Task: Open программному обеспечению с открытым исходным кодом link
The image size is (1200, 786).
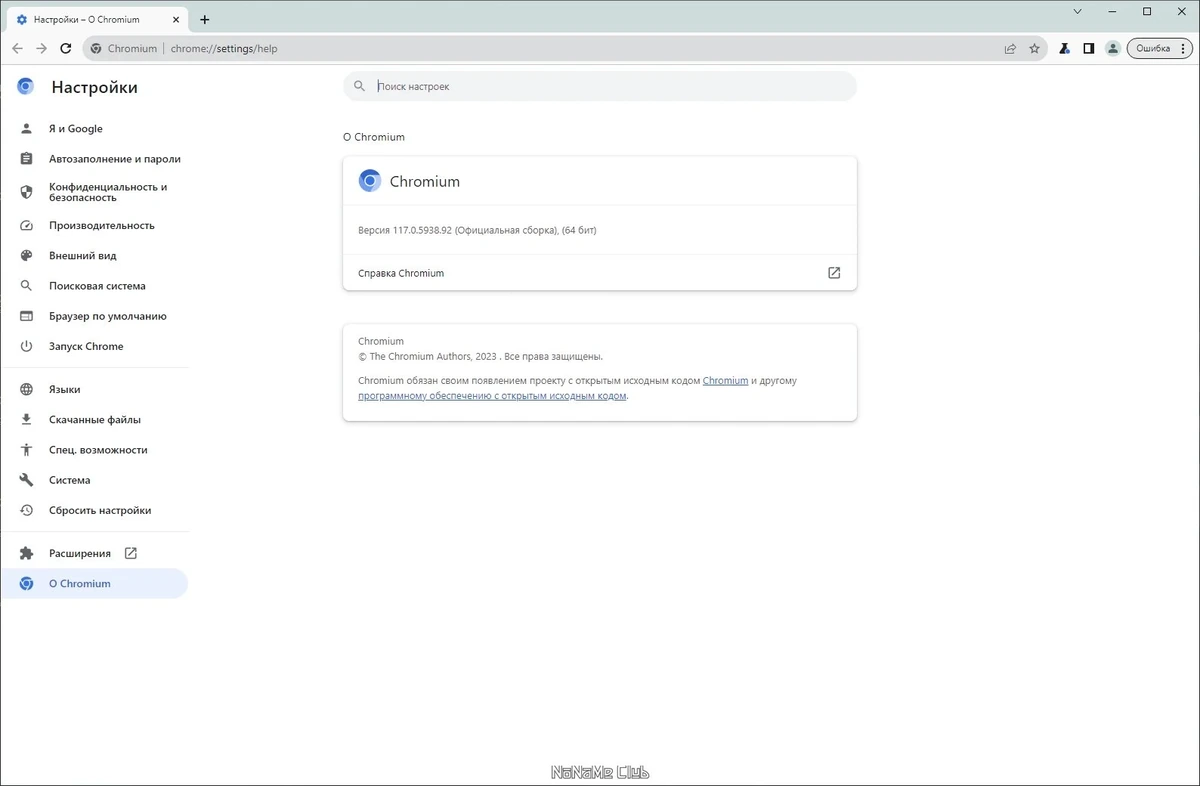Action: tap(492, 396)
